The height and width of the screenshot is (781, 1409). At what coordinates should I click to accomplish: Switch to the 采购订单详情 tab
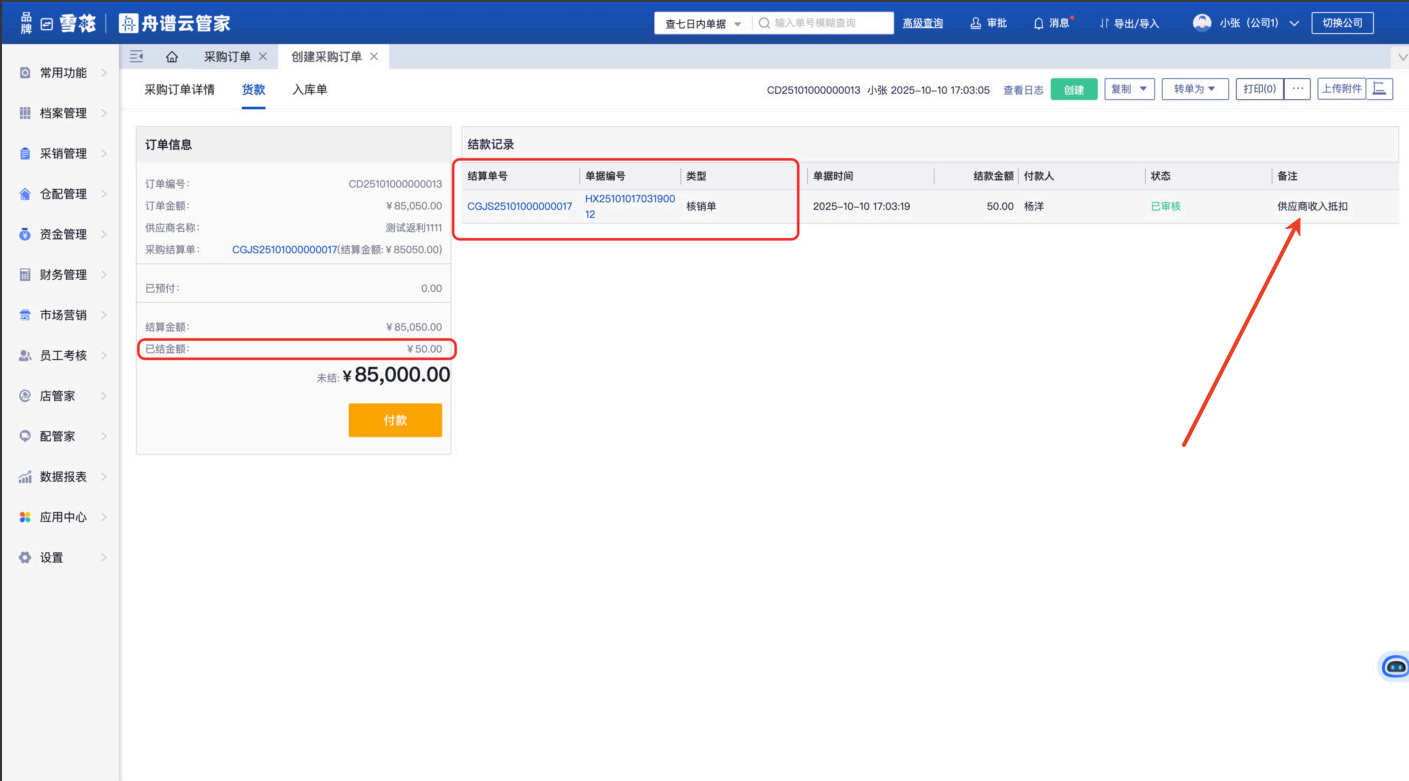179,90
